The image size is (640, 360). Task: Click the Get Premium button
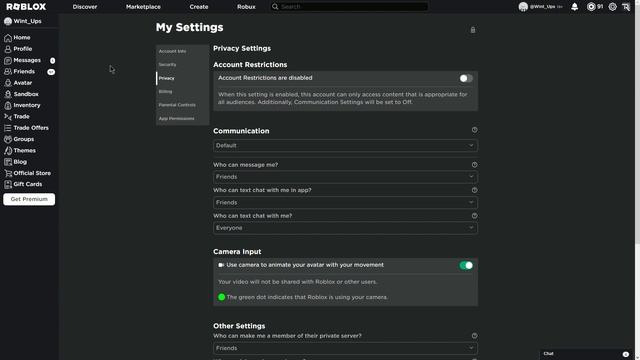point(29,199)
